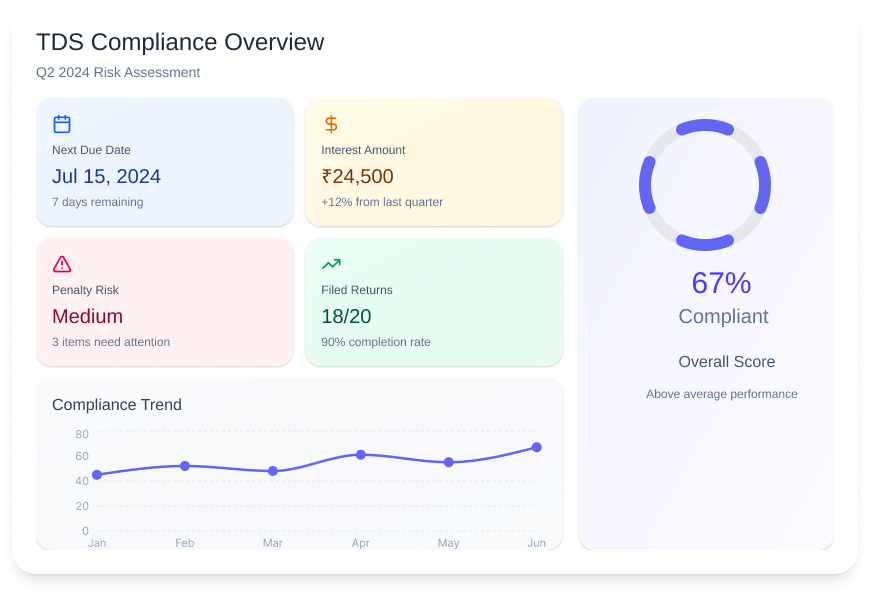Image resolution: width=870 pixels, height=596 pixels.
Task: Pick the May data point on compliance chart
Action: [449, 462]
